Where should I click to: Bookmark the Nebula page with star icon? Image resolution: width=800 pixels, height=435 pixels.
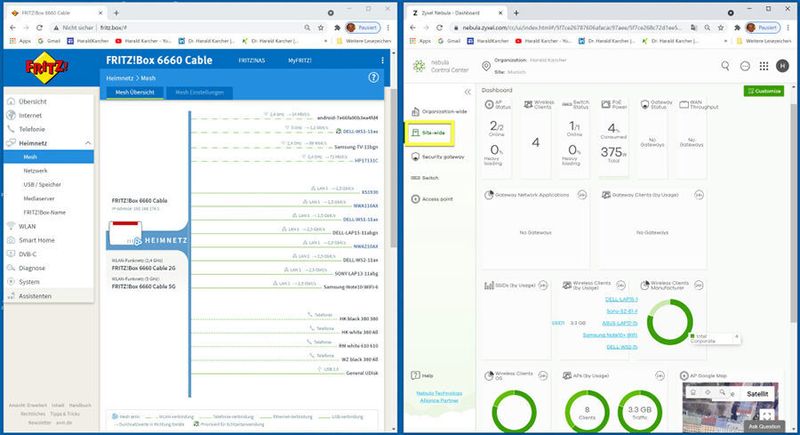[720, 28]
